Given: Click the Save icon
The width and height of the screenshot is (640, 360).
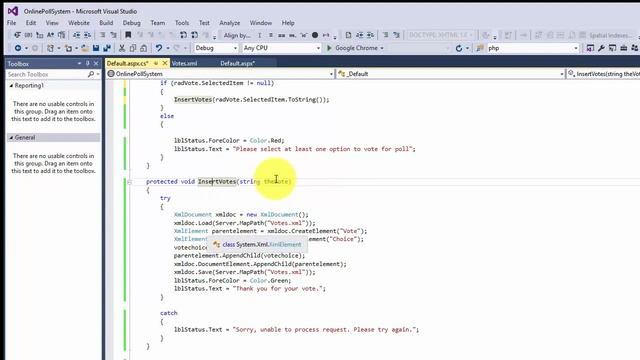Looking at the screenshot, I should coord(96,48).
